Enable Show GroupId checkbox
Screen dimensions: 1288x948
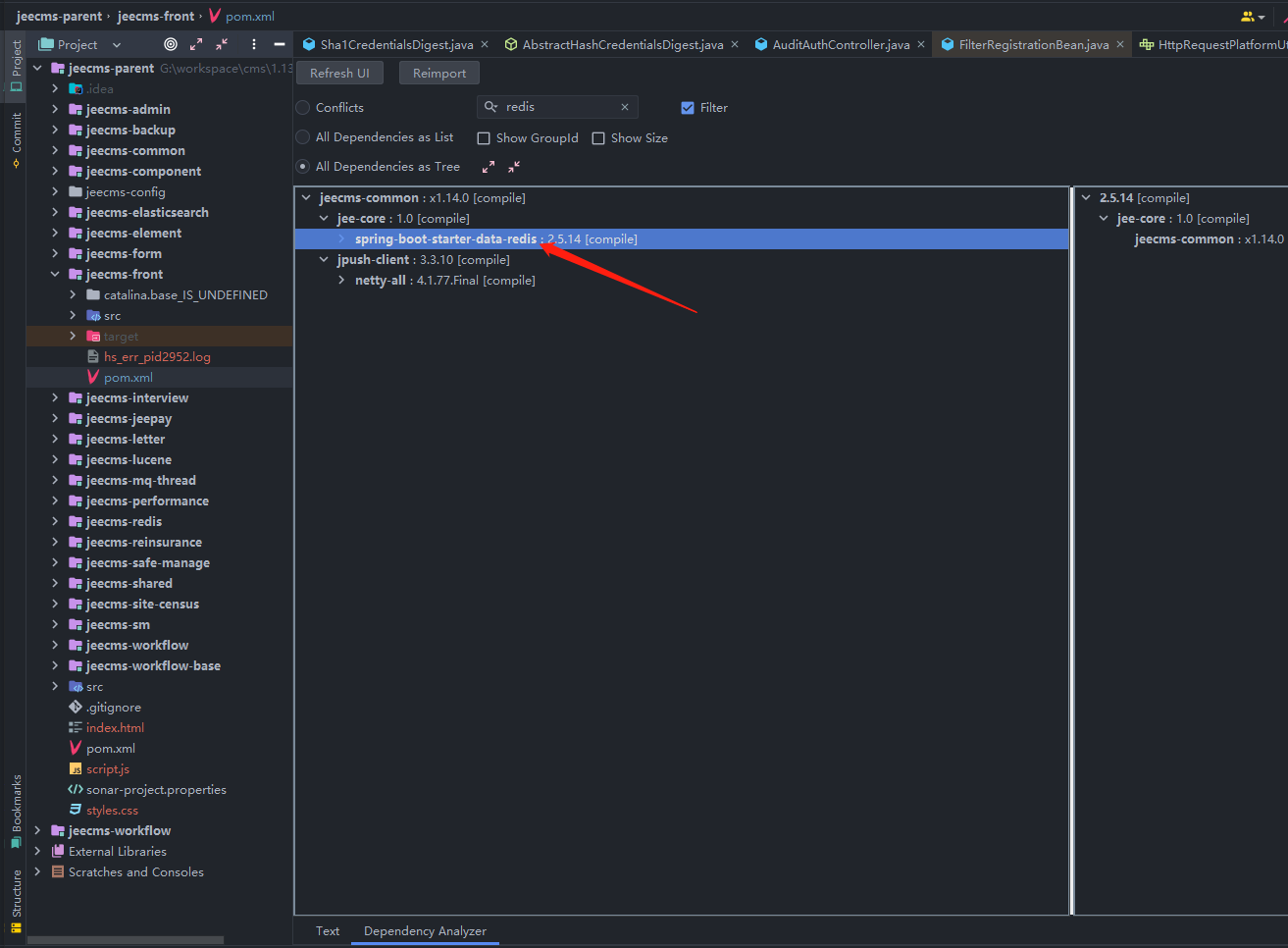point(484,138)
